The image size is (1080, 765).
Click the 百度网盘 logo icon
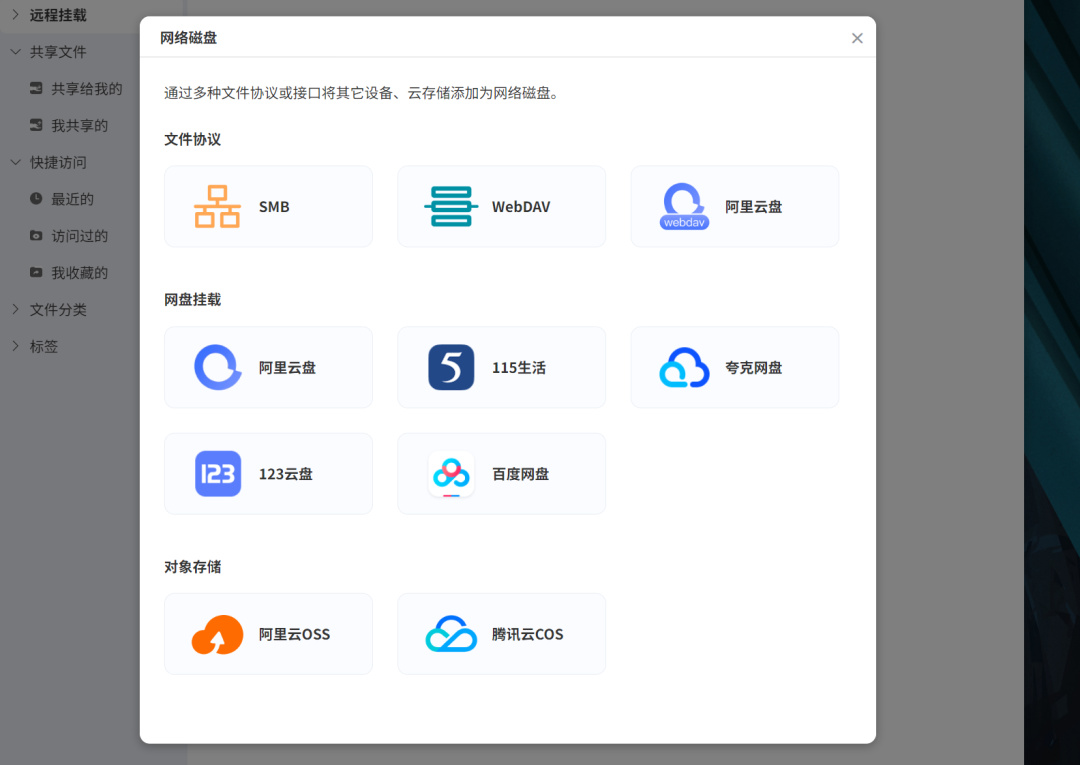(x=451, y=474)
